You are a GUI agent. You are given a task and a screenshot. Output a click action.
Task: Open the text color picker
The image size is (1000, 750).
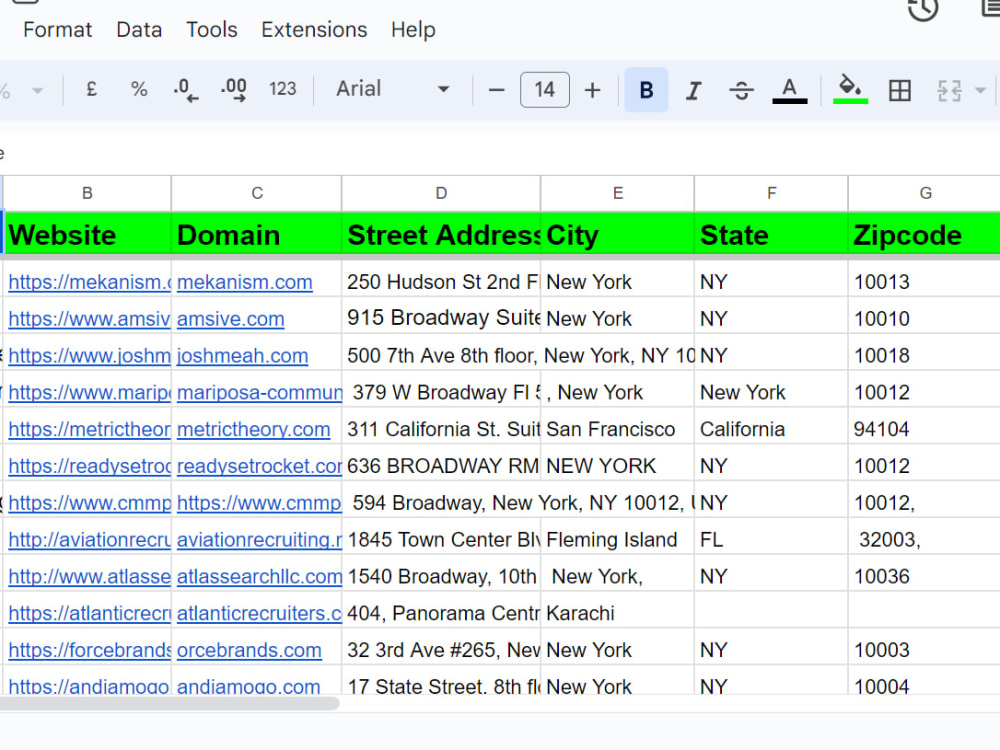coord(790,90)
